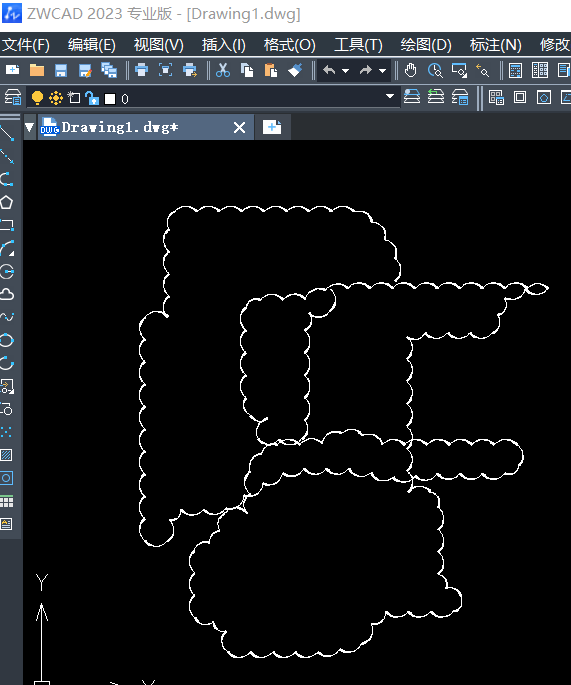Click the Save icon button
The width and height of the screenshot is (571, 685).
coord(61,70)
